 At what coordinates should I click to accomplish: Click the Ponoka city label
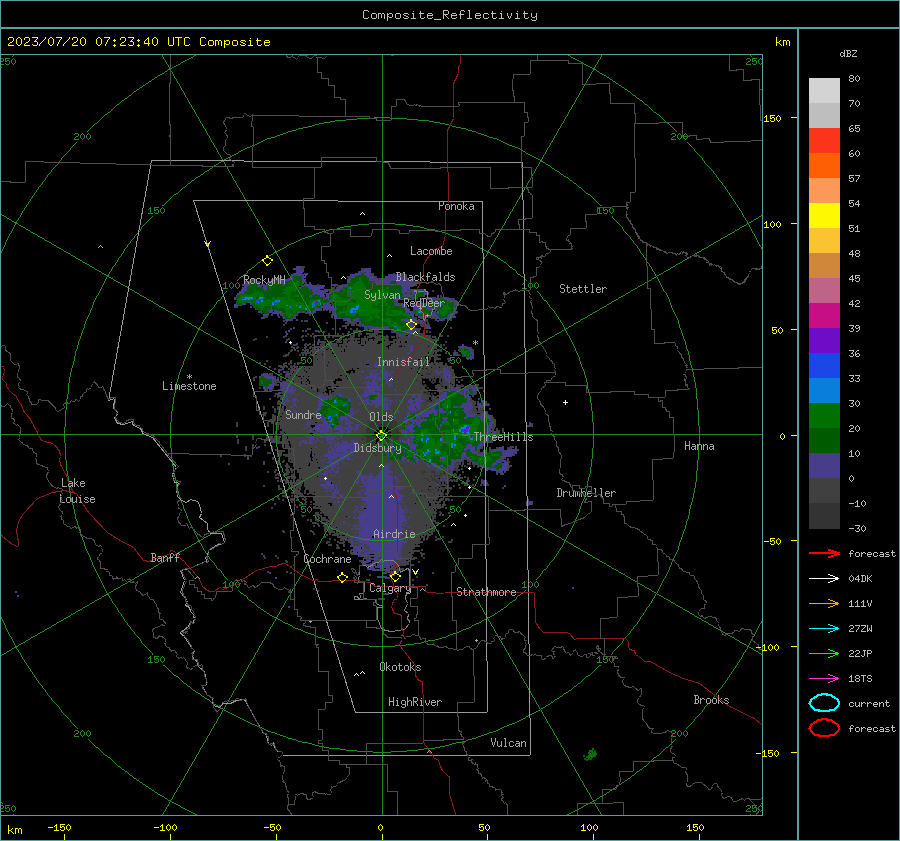[x=456, y=206]
